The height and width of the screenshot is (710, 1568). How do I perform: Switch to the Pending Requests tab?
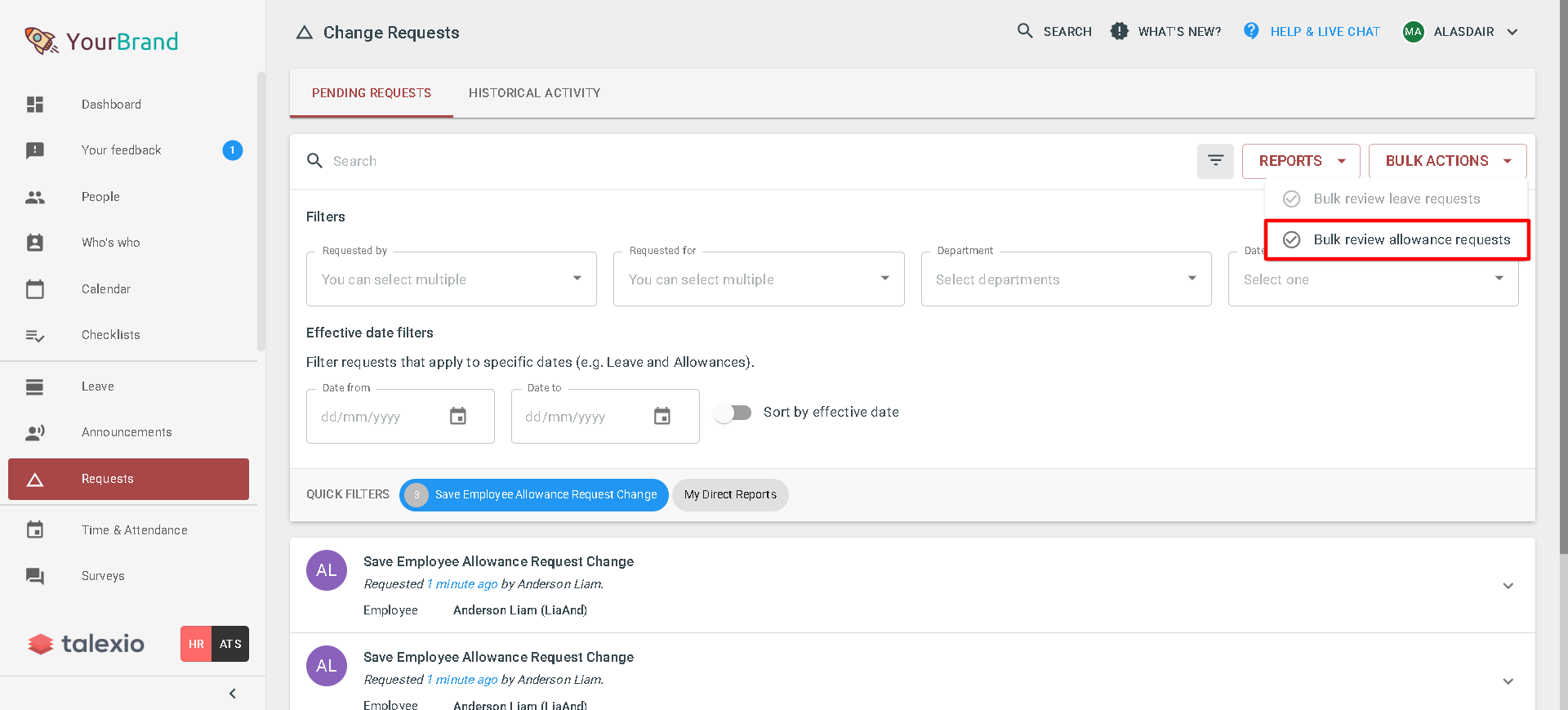[372, 93]
